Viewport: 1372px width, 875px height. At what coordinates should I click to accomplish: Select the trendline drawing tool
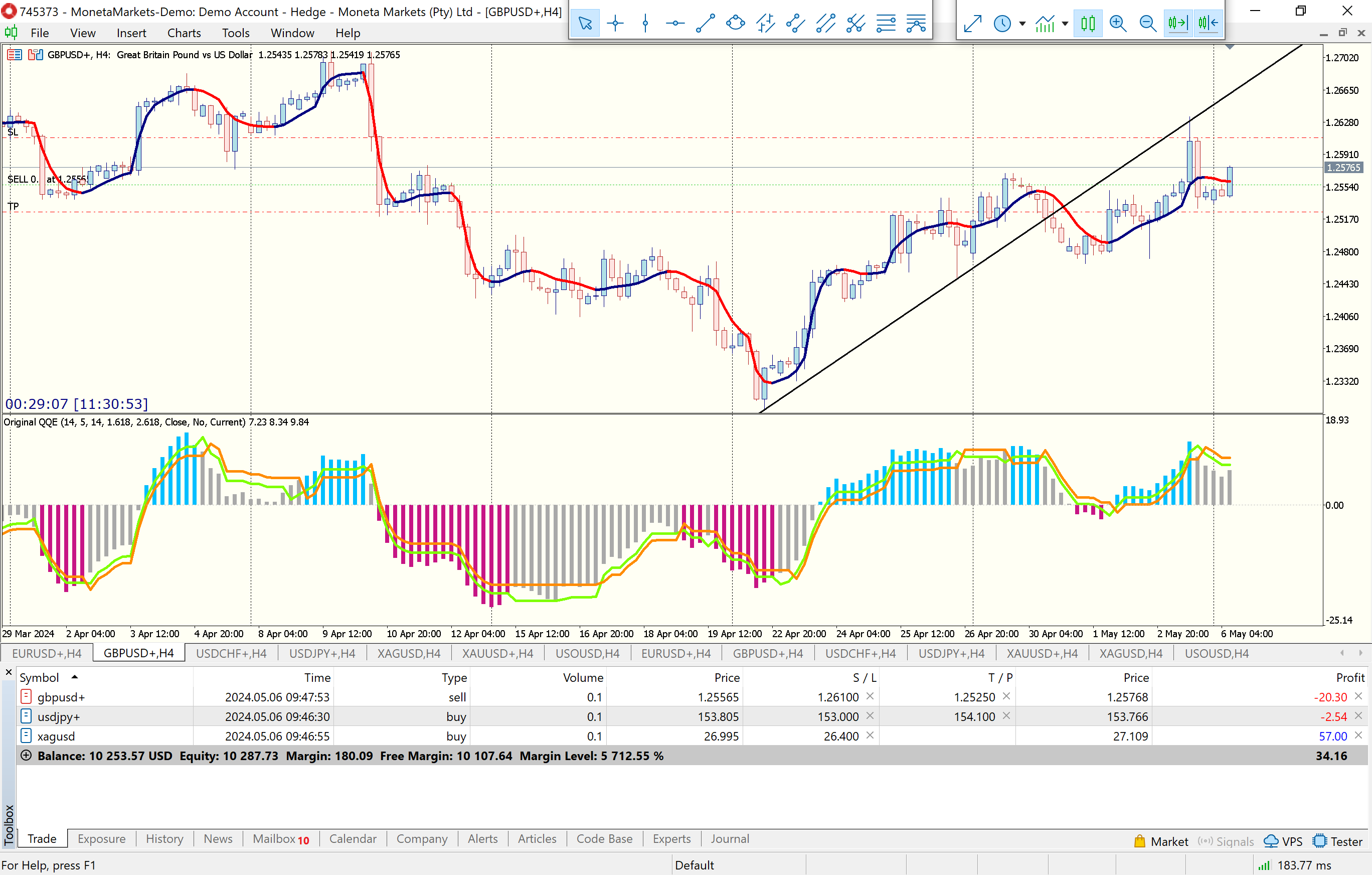706,24
